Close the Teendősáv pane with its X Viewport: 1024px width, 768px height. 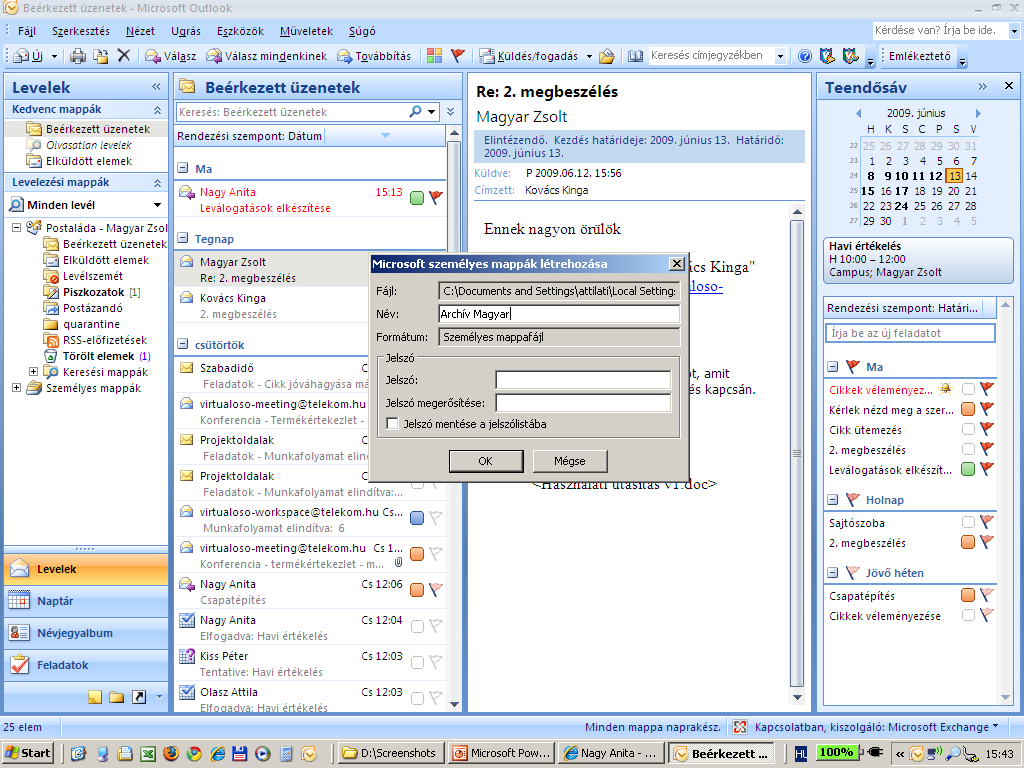(1008, 86)
